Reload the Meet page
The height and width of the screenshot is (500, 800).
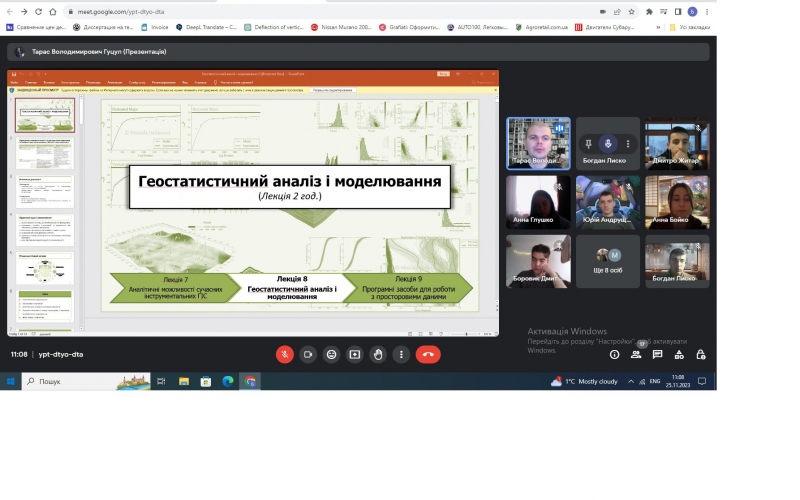(38, 12)
